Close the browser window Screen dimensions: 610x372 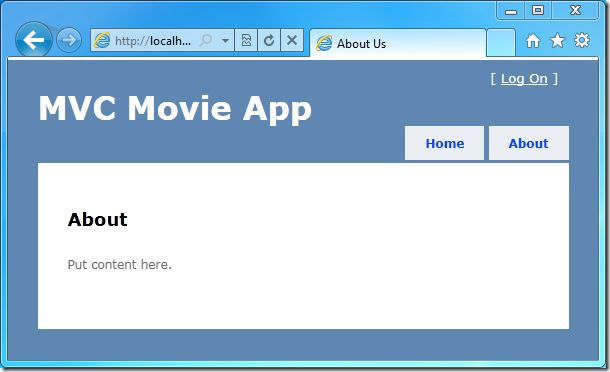[x=575, y=11]
